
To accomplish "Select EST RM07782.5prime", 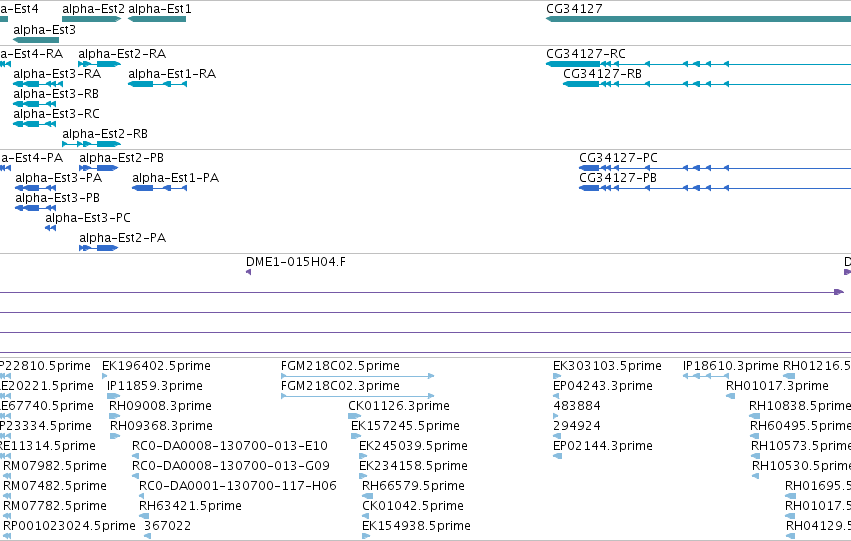I will 7,517.
